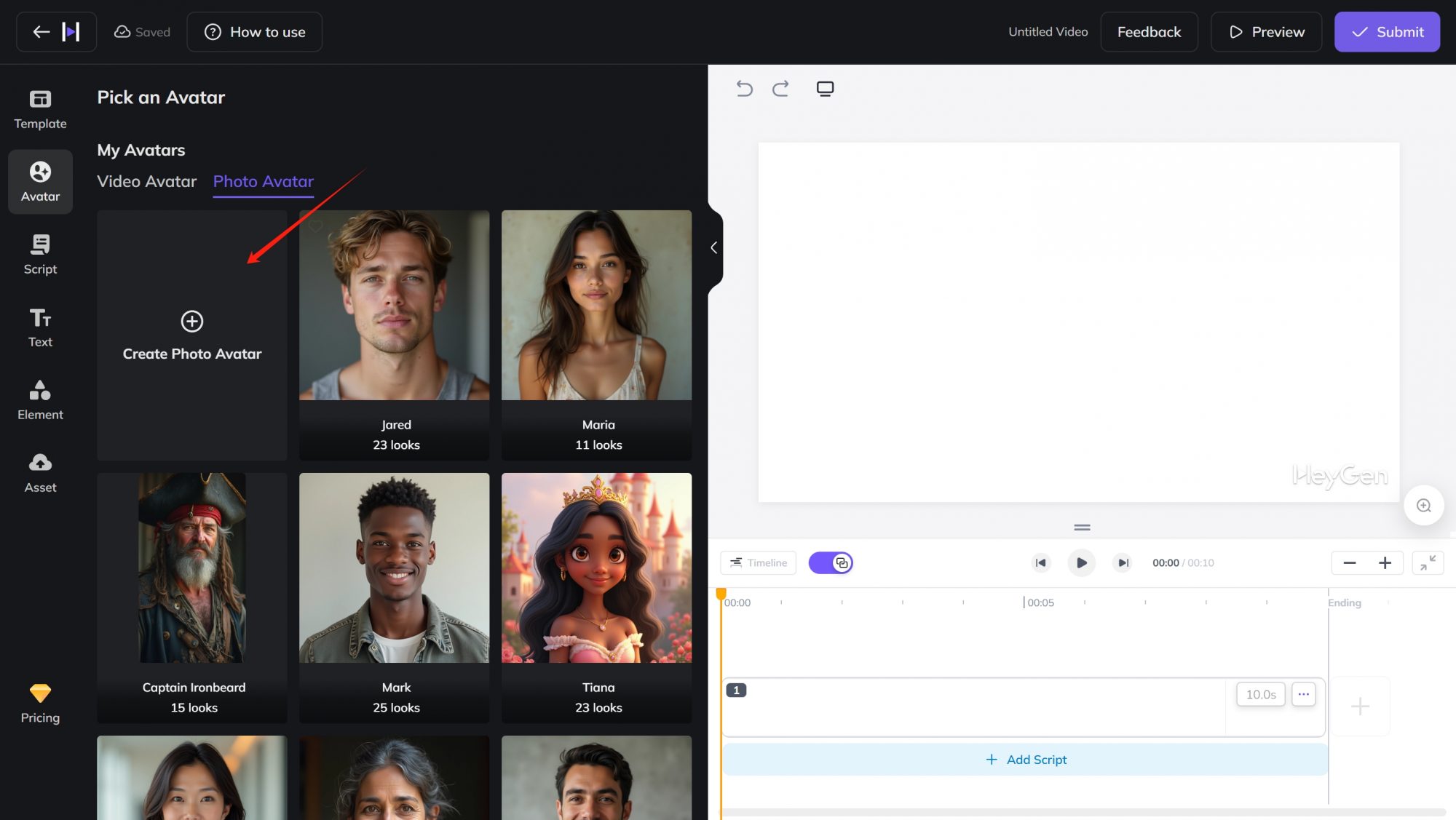This screenshot has width=1456, height=820.
Task: Toggle the purple timeline switch
Action: pyautogui.click(x=831, y=563)
